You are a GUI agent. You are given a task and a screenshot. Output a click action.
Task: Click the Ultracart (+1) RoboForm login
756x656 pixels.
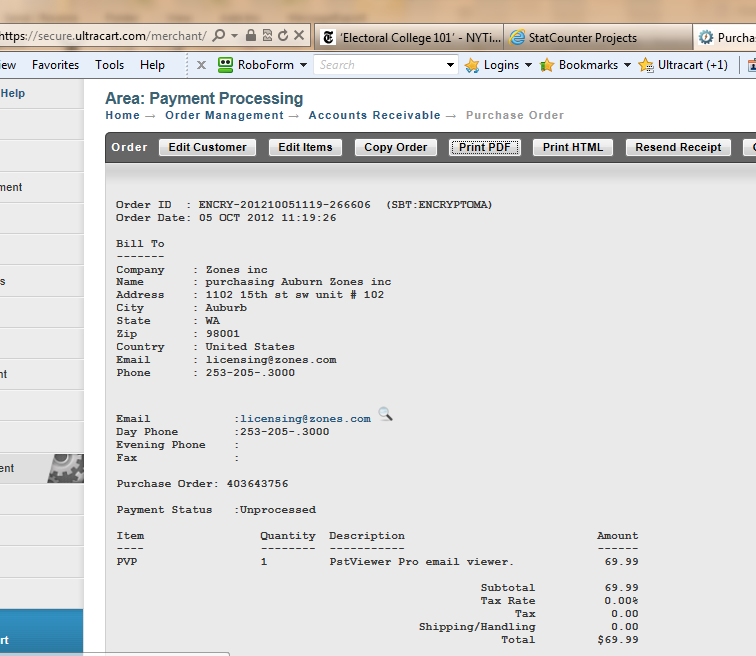[x=683, y=65]
